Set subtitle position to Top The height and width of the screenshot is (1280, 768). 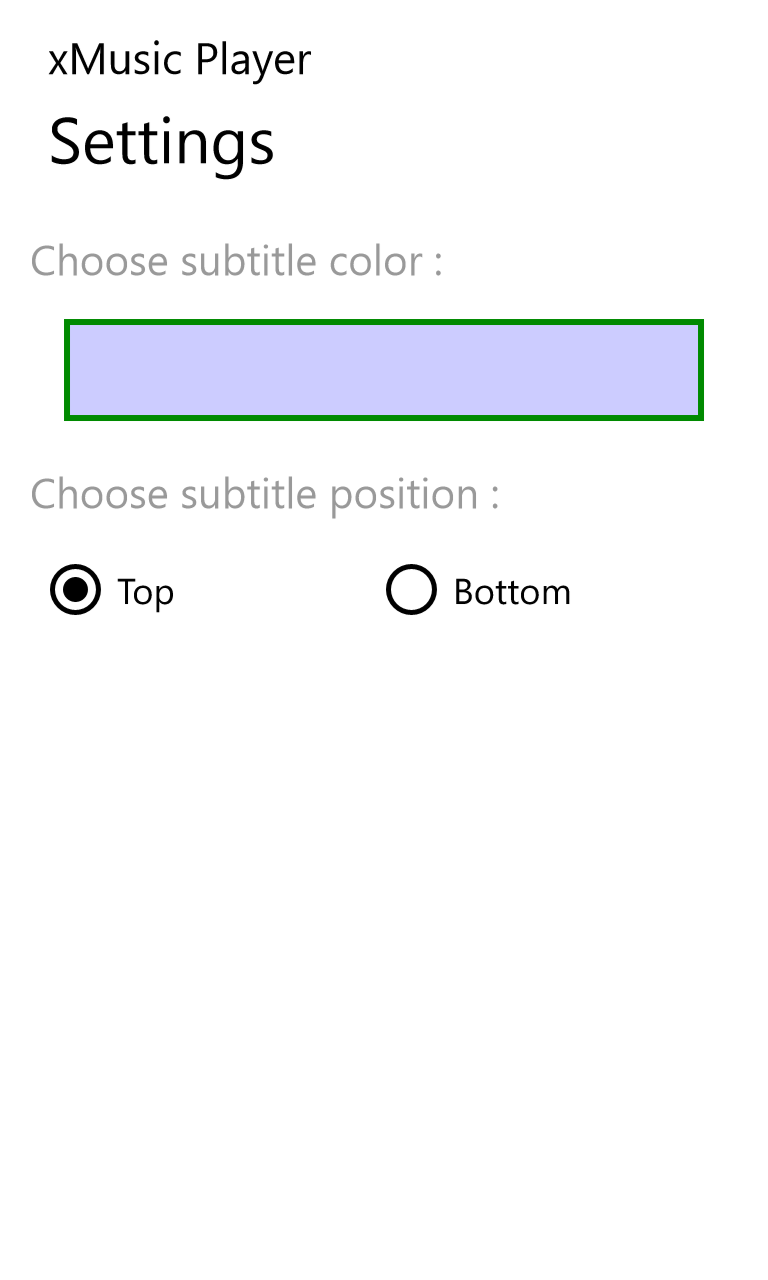click(x=76, y=590)
